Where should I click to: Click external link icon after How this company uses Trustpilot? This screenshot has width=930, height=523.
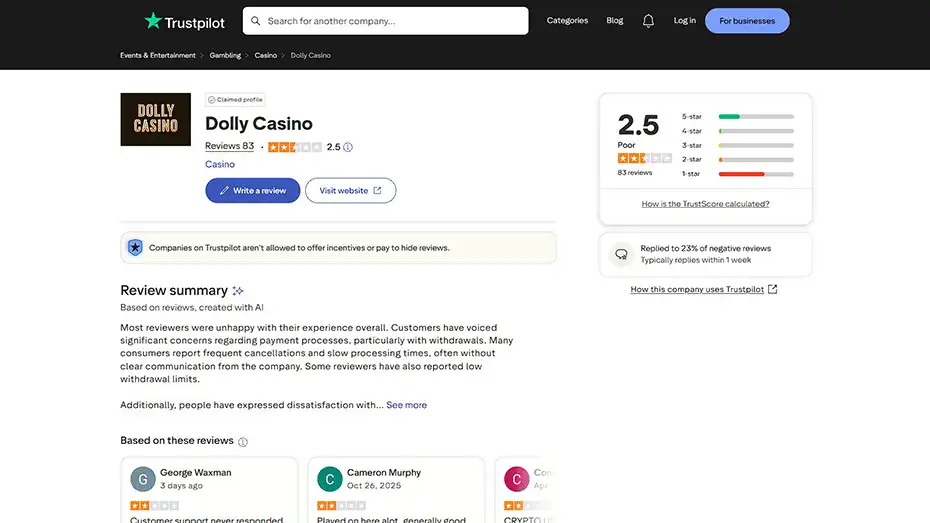pos(772,289)
